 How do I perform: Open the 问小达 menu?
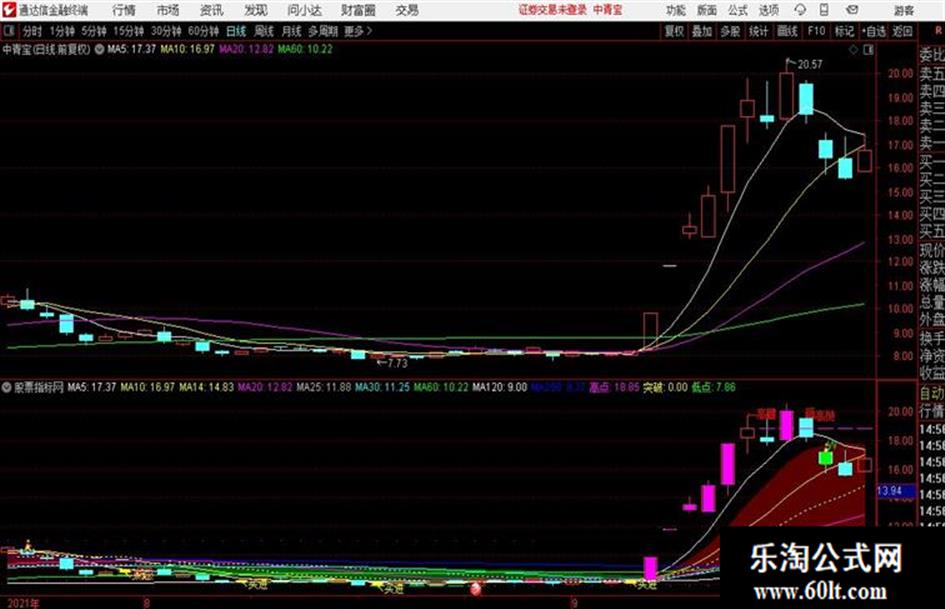[304, 10]
